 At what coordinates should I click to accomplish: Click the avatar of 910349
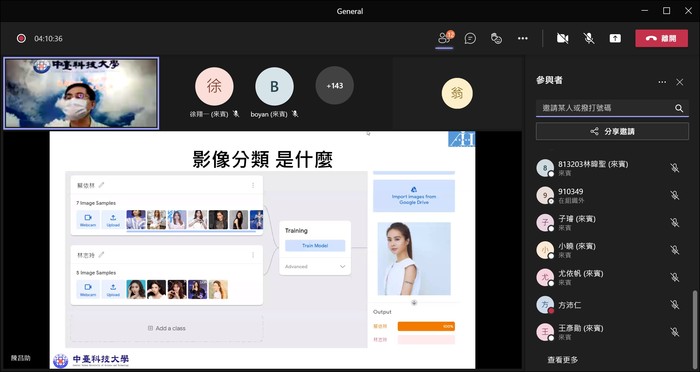tap(545, 195)
